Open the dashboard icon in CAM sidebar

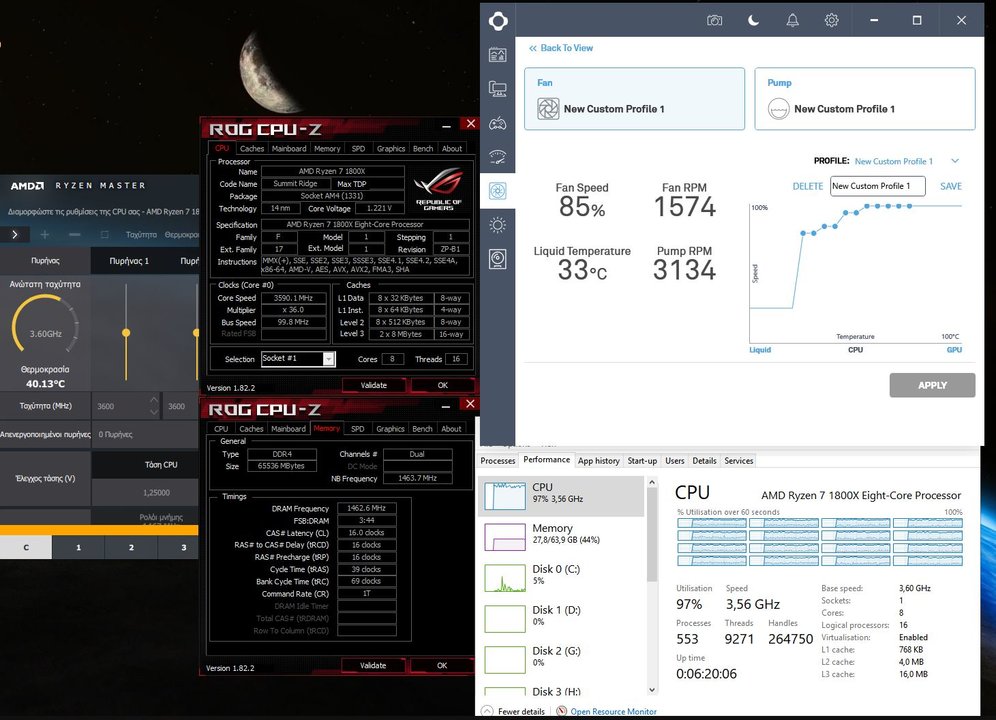(x=497, y=55)
